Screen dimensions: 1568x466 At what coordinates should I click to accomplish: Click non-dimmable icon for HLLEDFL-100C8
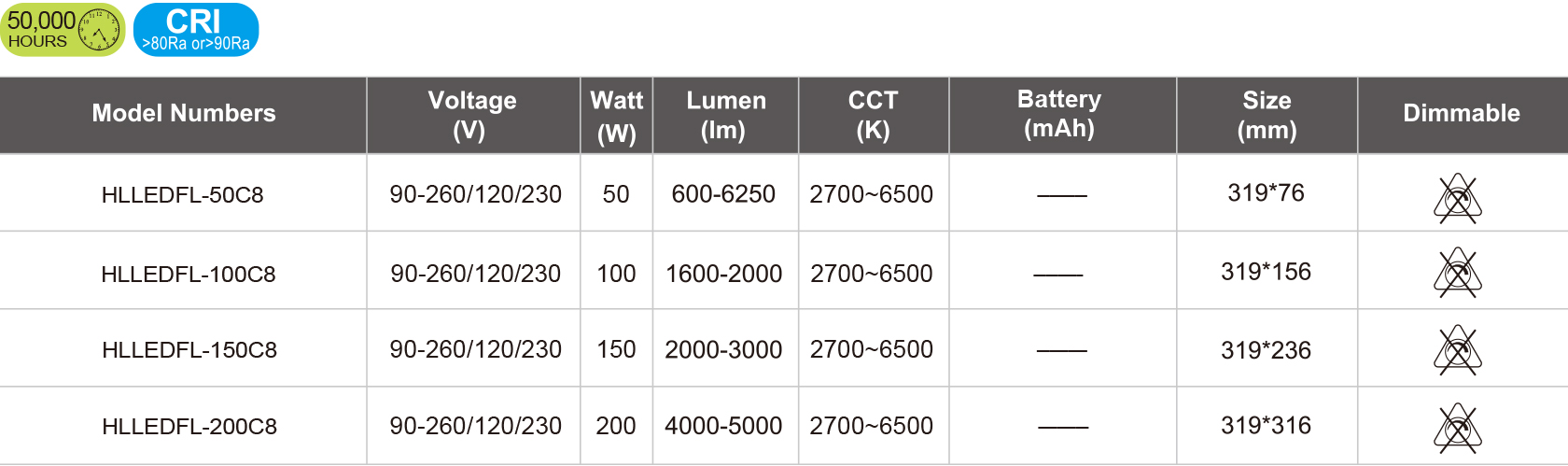(x=1458, y=273)
